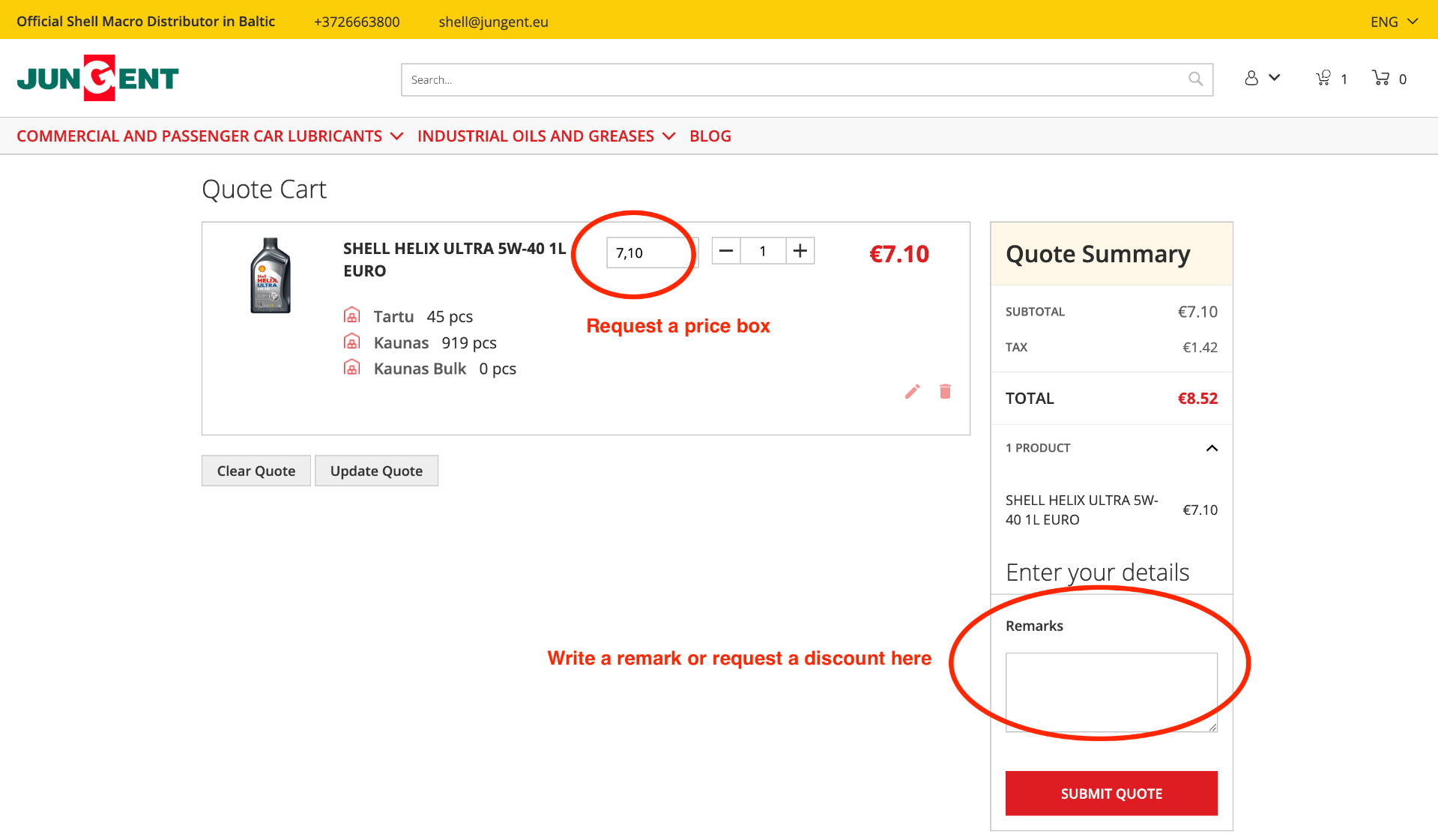The width and height of the screenshot is (1438, 840).
Task: Remove item using trash icon
Action: point(945,391)
